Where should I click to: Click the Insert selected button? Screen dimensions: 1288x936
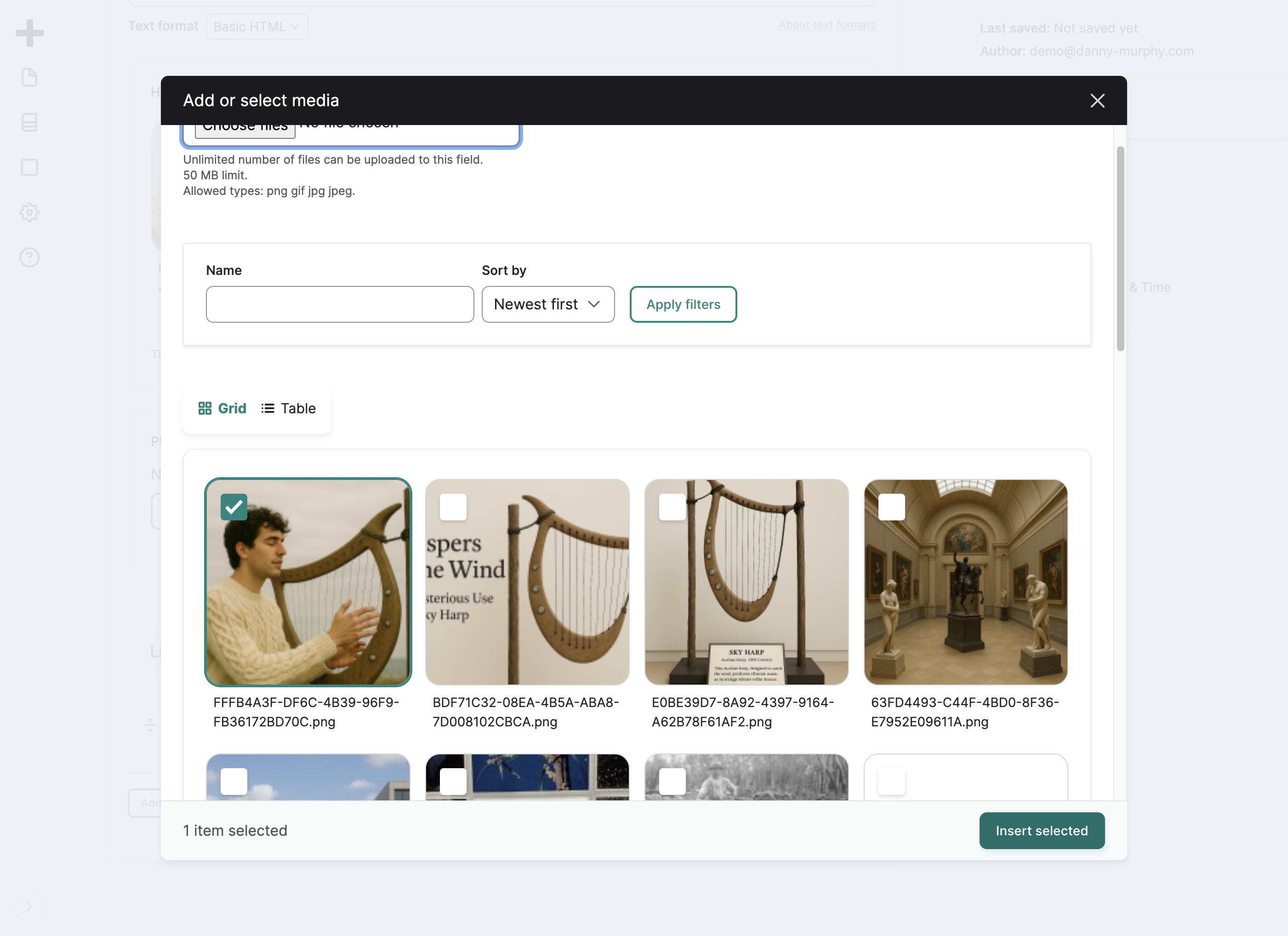tap(1042, 831)
